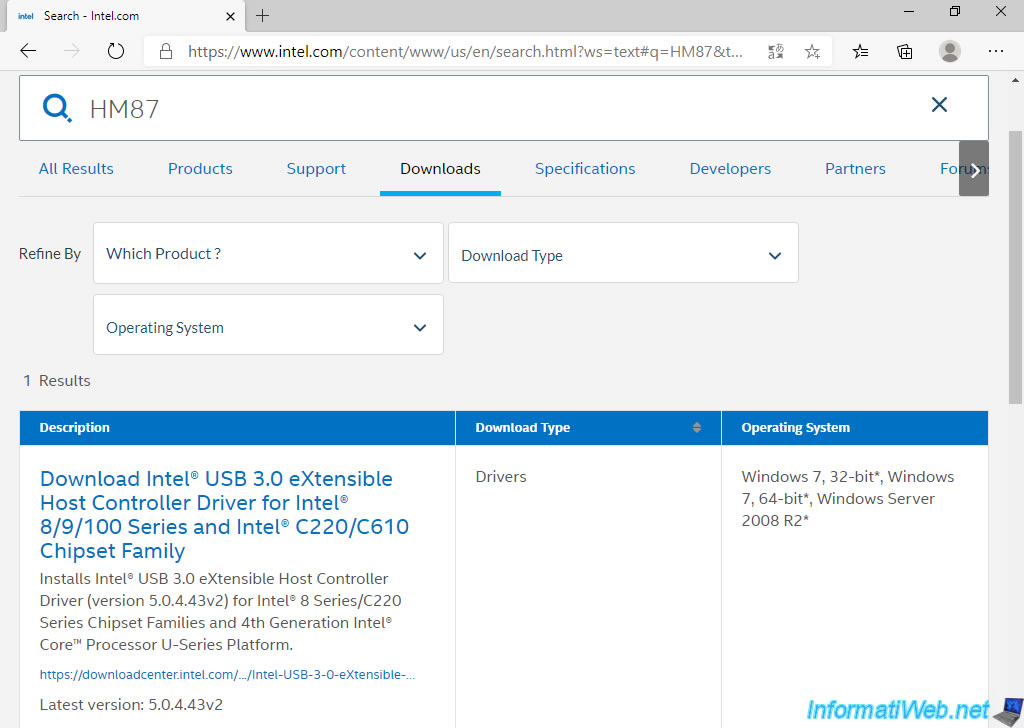
Task: Click the 'Refine By' label
Action: click(x=50, y=253)
